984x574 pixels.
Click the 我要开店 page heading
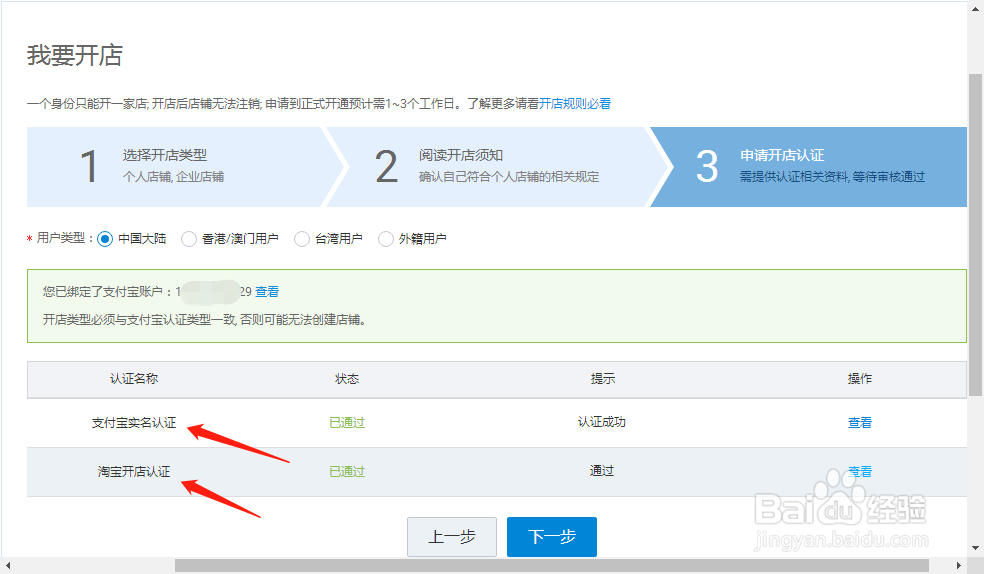coord(75,55)
